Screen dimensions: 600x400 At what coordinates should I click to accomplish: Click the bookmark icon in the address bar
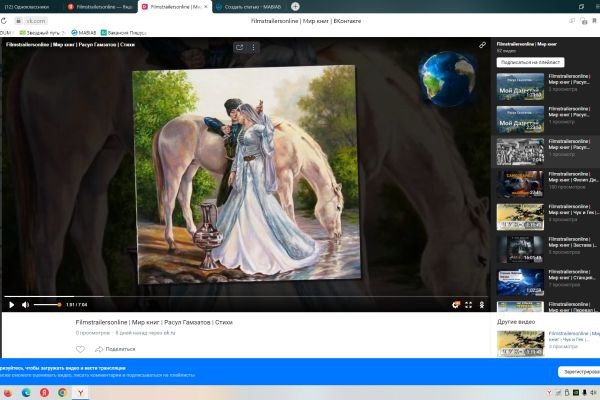coord(595,21)
